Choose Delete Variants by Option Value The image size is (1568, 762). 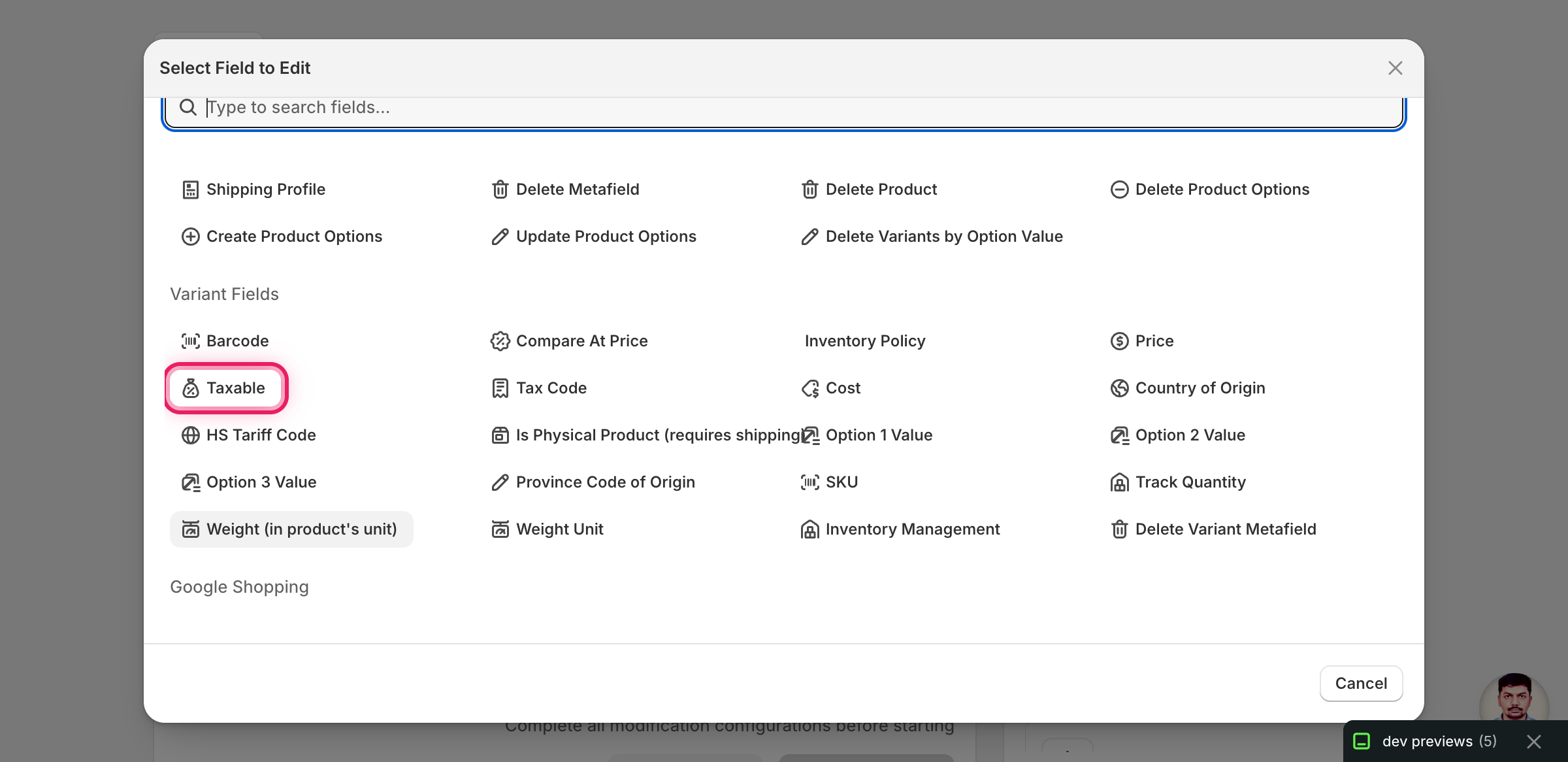932,237
